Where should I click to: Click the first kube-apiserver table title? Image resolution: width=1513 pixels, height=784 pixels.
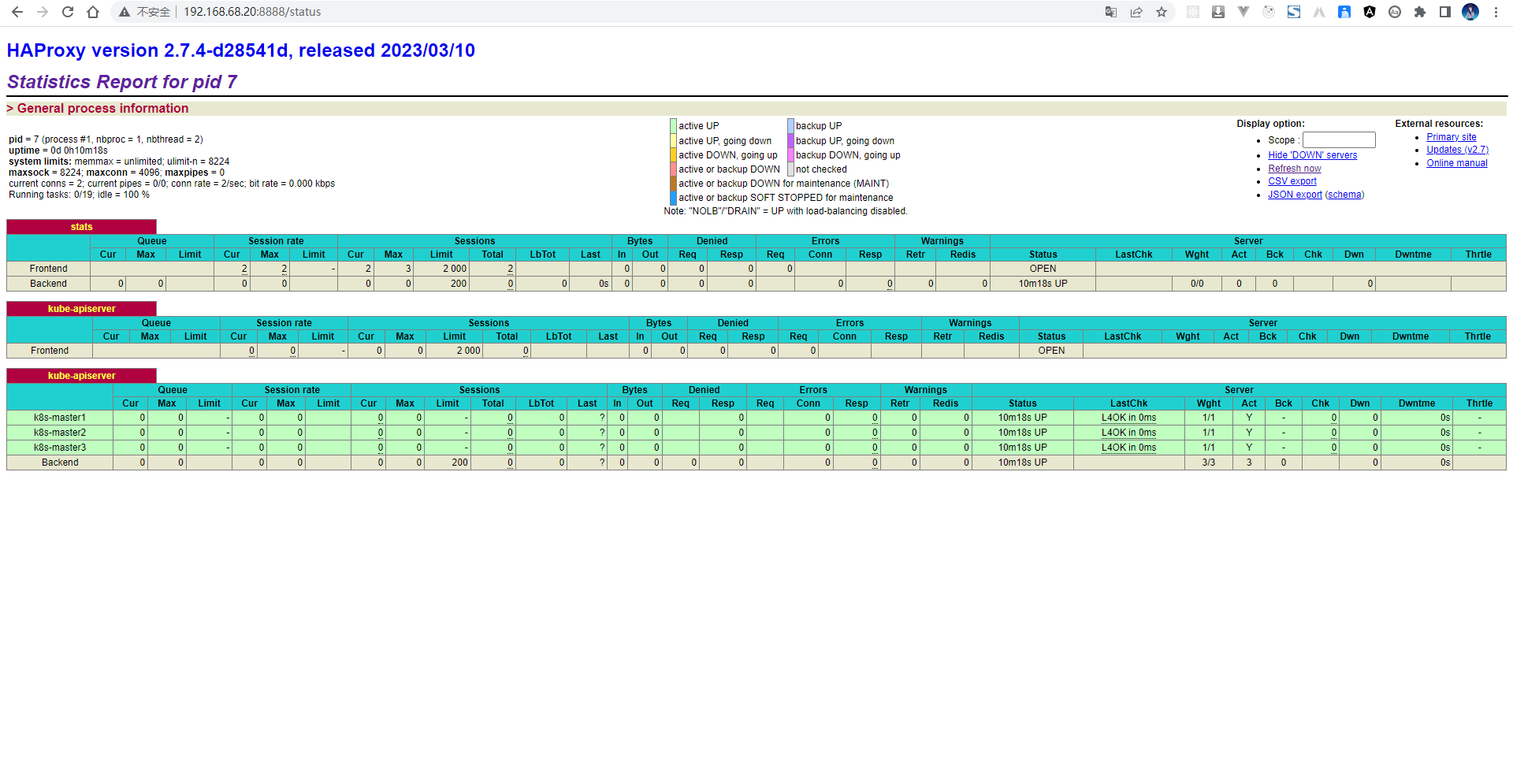(81, 309)
